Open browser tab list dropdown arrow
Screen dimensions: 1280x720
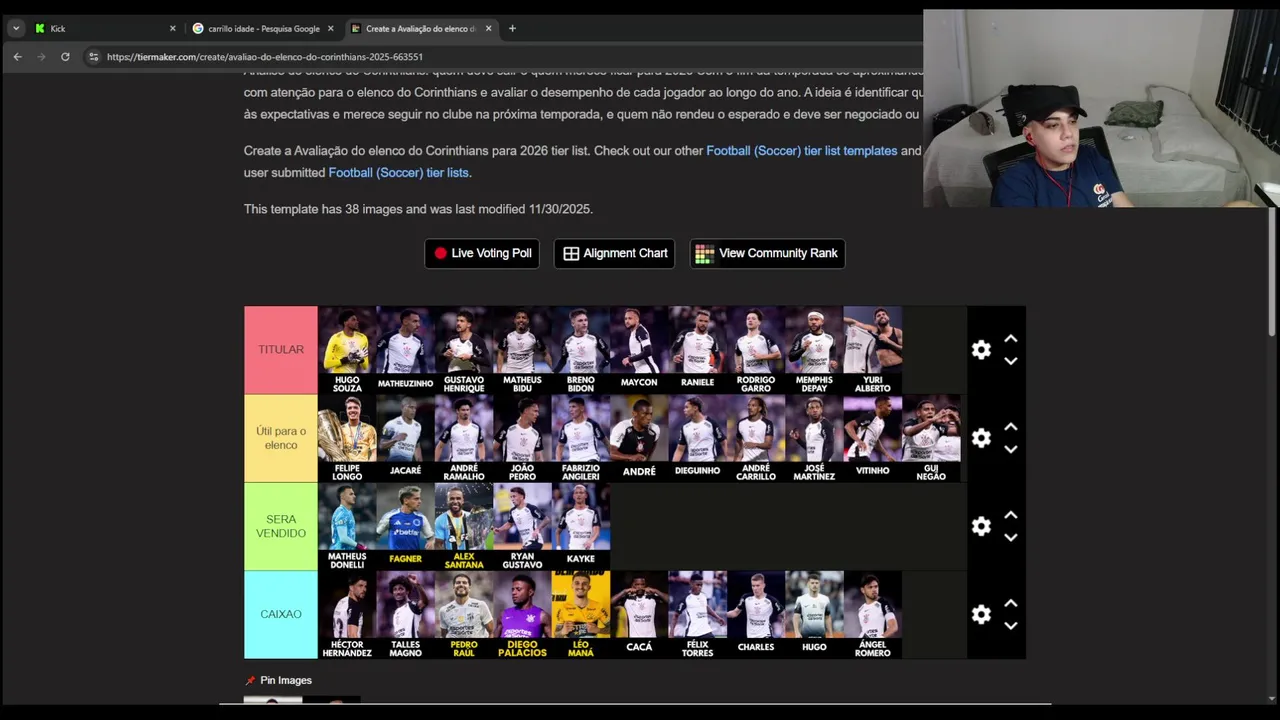point(16,28)
